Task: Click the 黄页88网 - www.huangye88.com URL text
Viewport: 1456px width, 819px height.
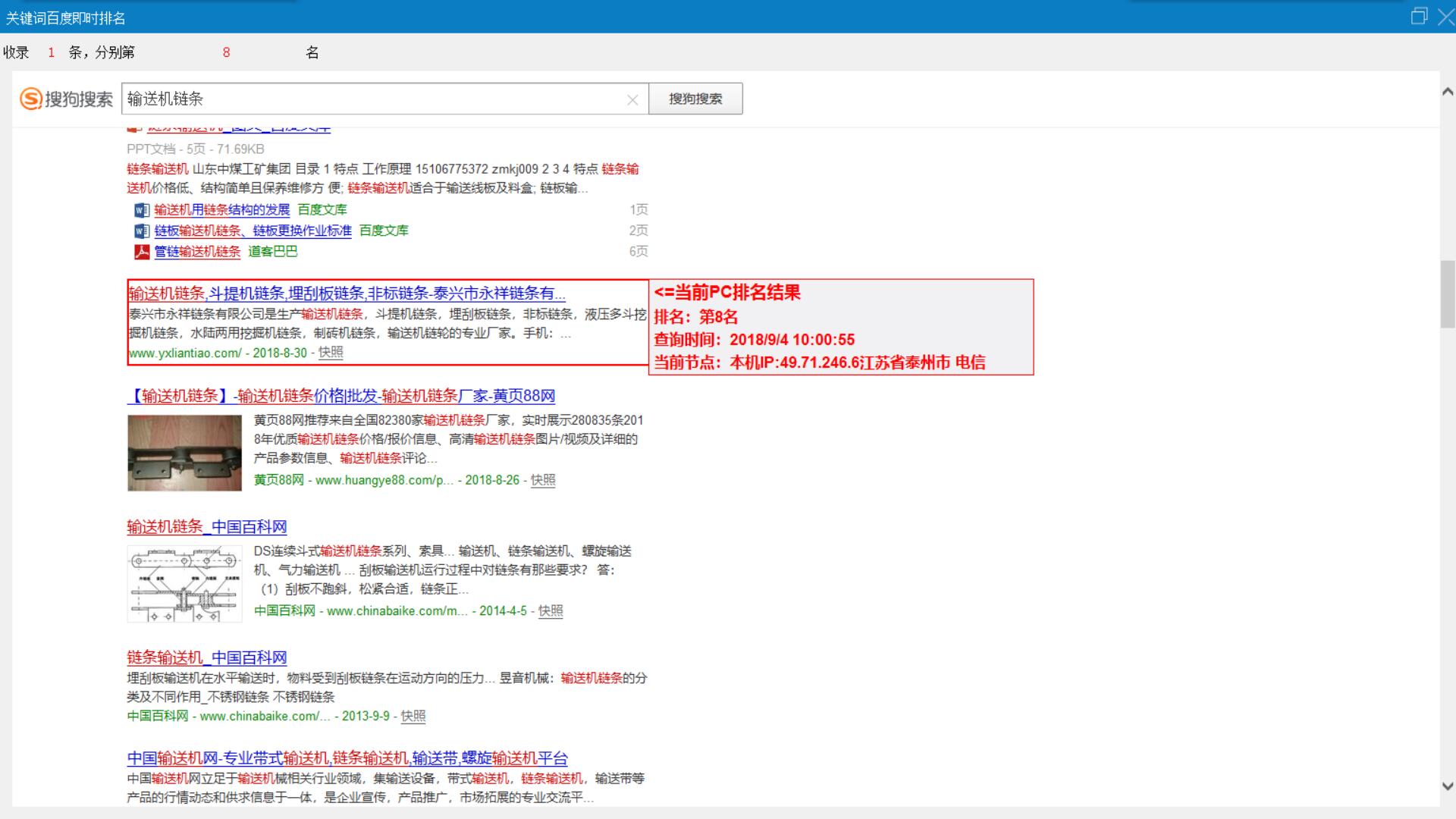Action: pyautogui.click(x=354, y=480)
